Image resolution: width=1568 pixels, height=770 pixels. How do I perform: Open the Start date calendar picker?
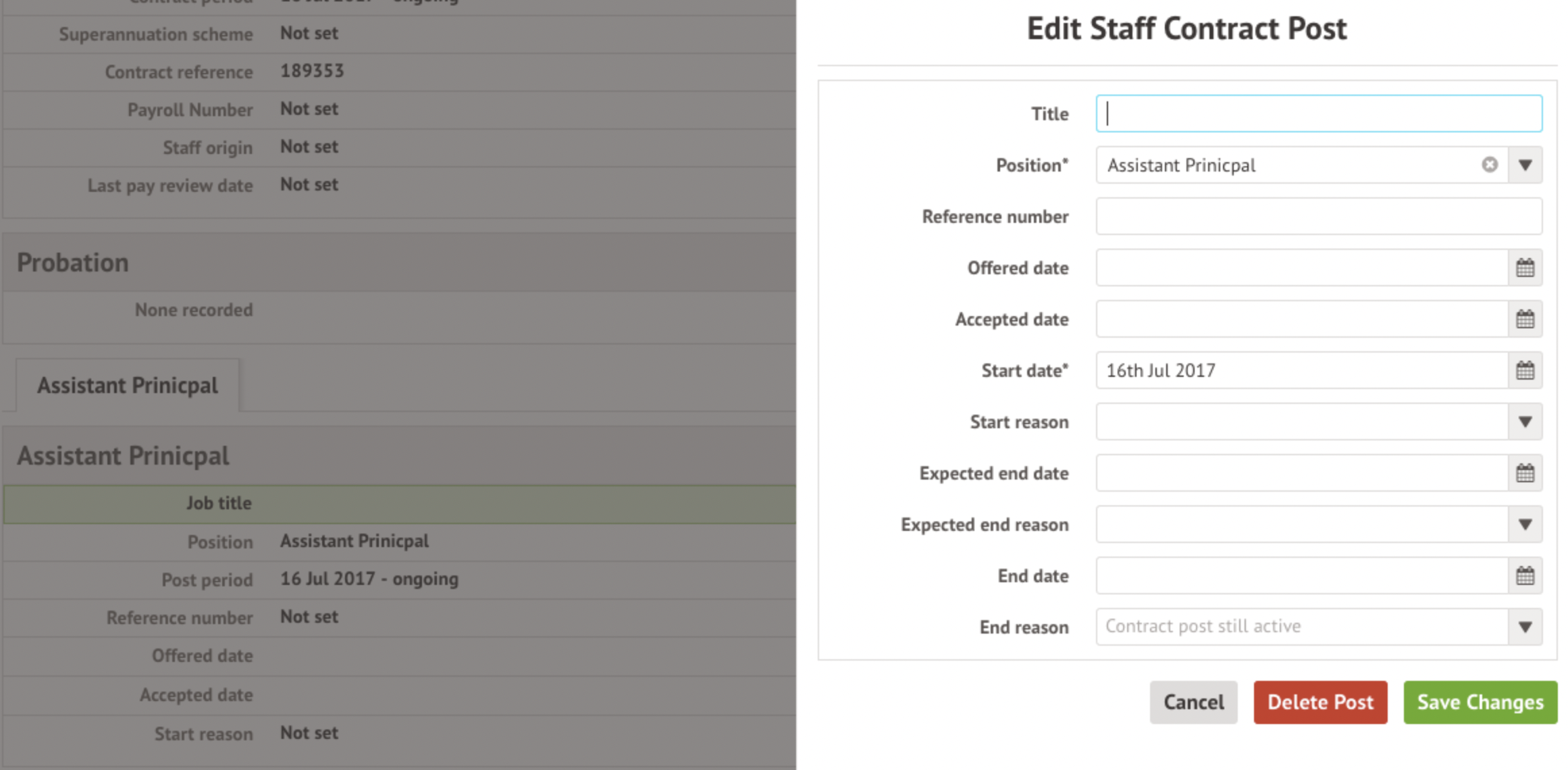pos(1525,371)
